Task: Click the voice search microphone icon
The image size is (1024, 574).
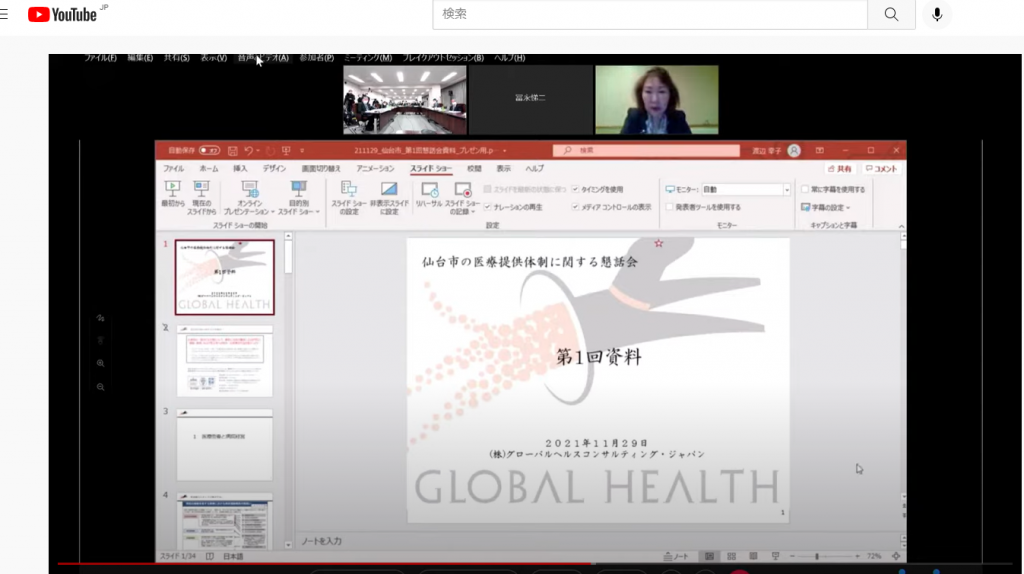Action: pos(937,14)
